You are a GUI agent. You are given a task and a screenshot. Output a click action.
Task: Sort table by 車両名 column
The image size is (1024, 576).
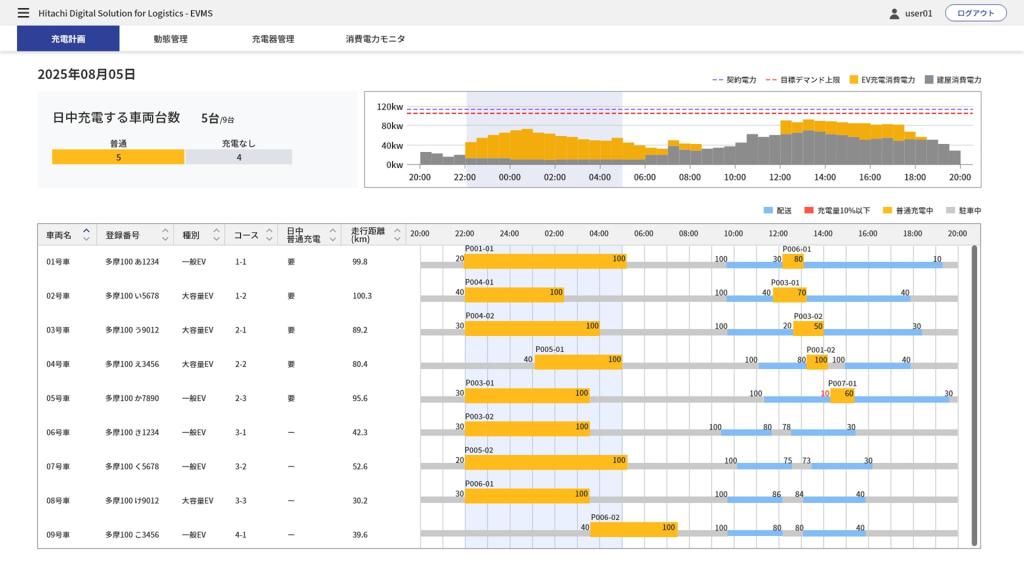(86, 235)
